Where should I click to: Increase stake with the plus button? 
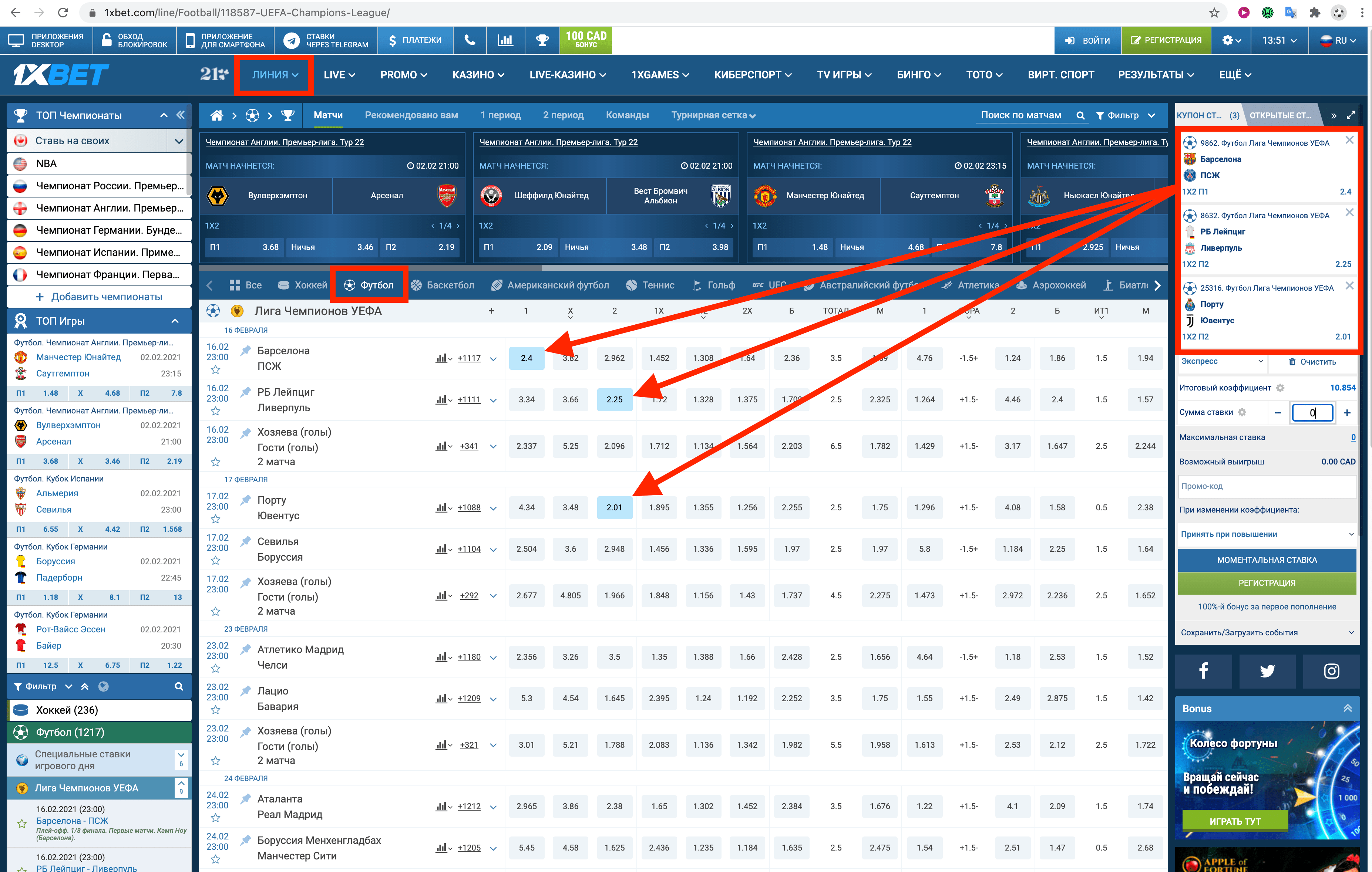click(x=1347, y=412)
